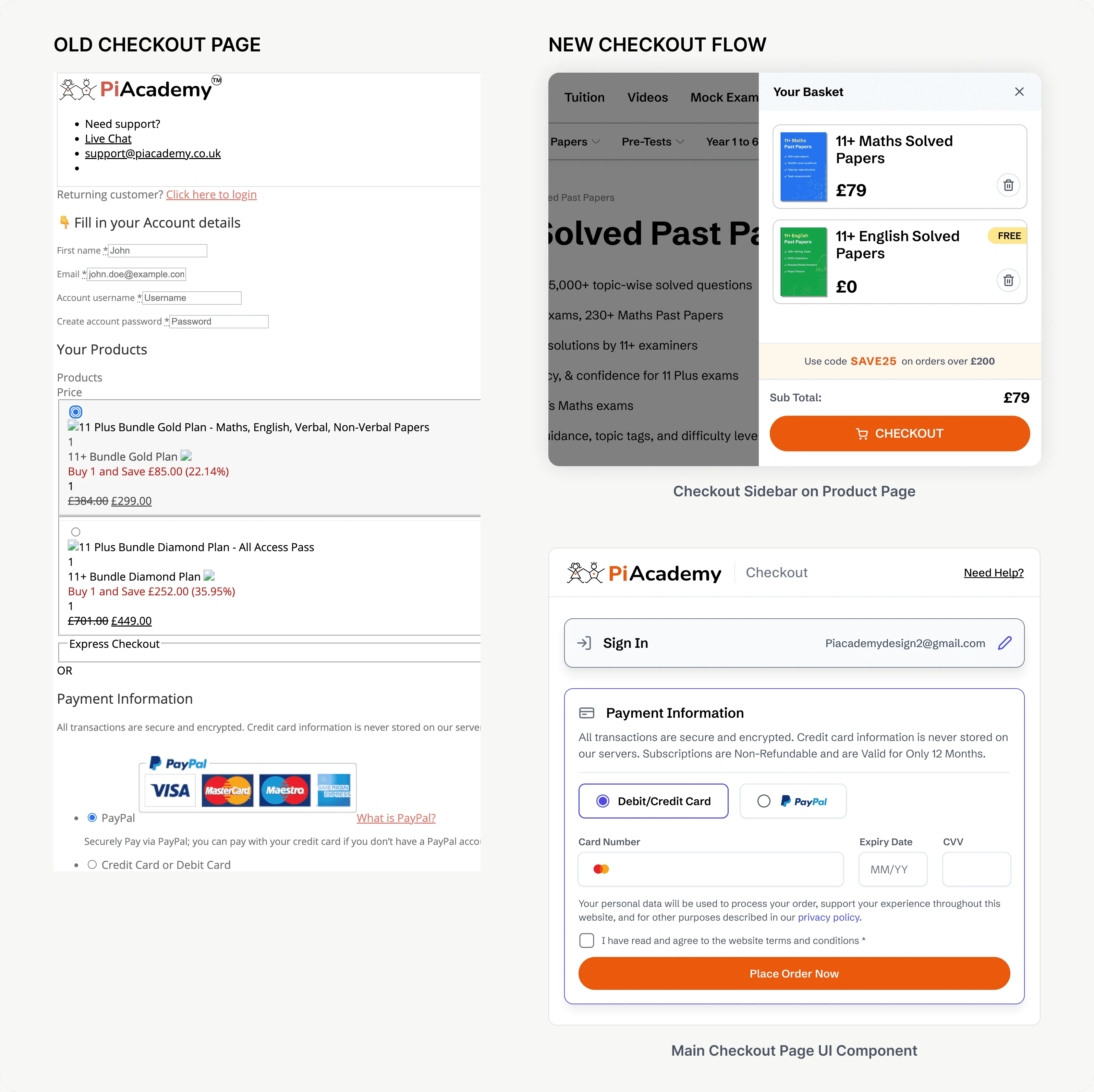
Task: Select the Debit/Credit Card payment option
Action: 653,801
